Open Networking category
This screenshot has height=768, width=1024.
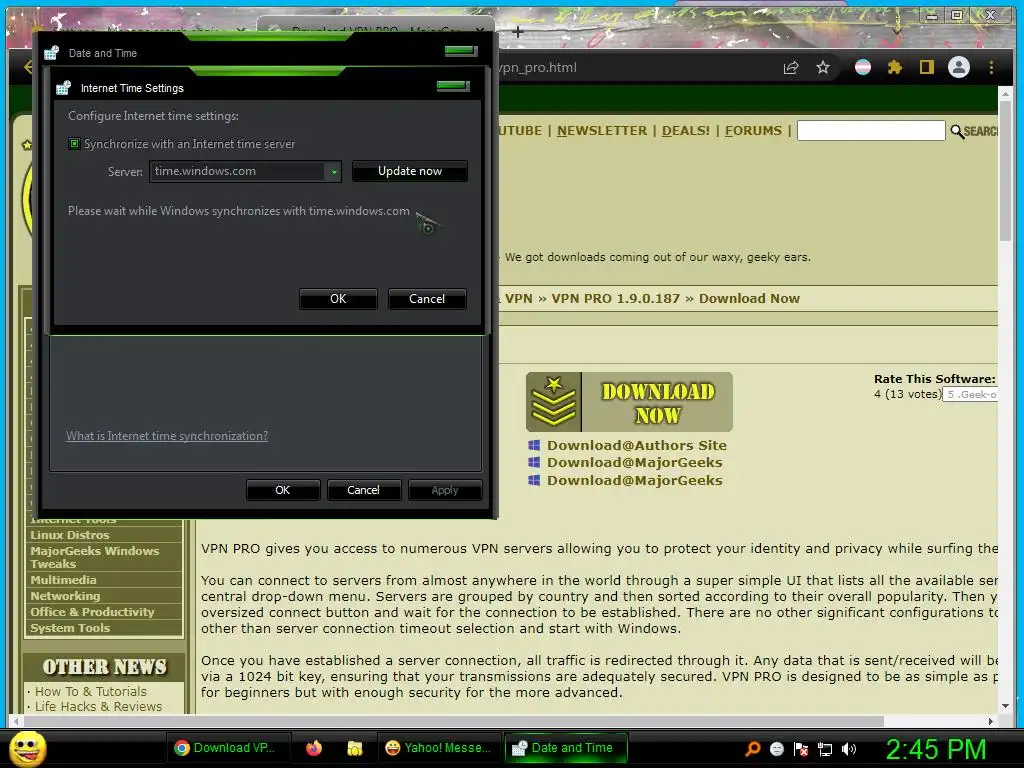click(x=65, y=596)
